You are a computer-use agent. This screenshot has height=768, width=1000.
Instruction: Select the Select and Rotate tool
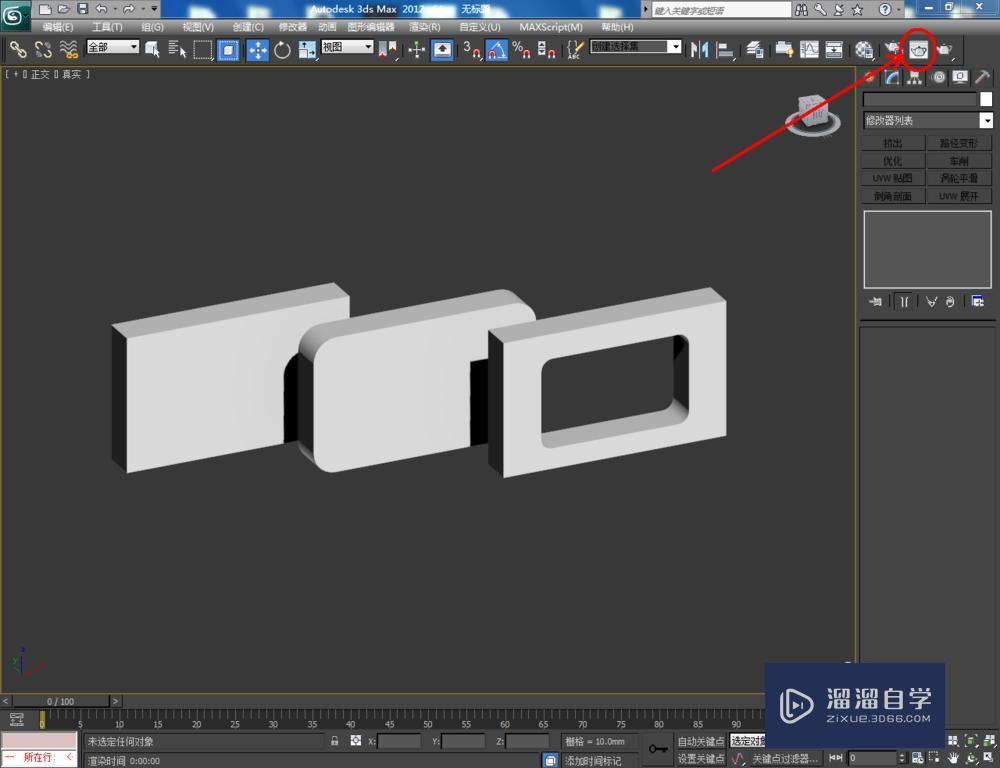click(283, 48)
